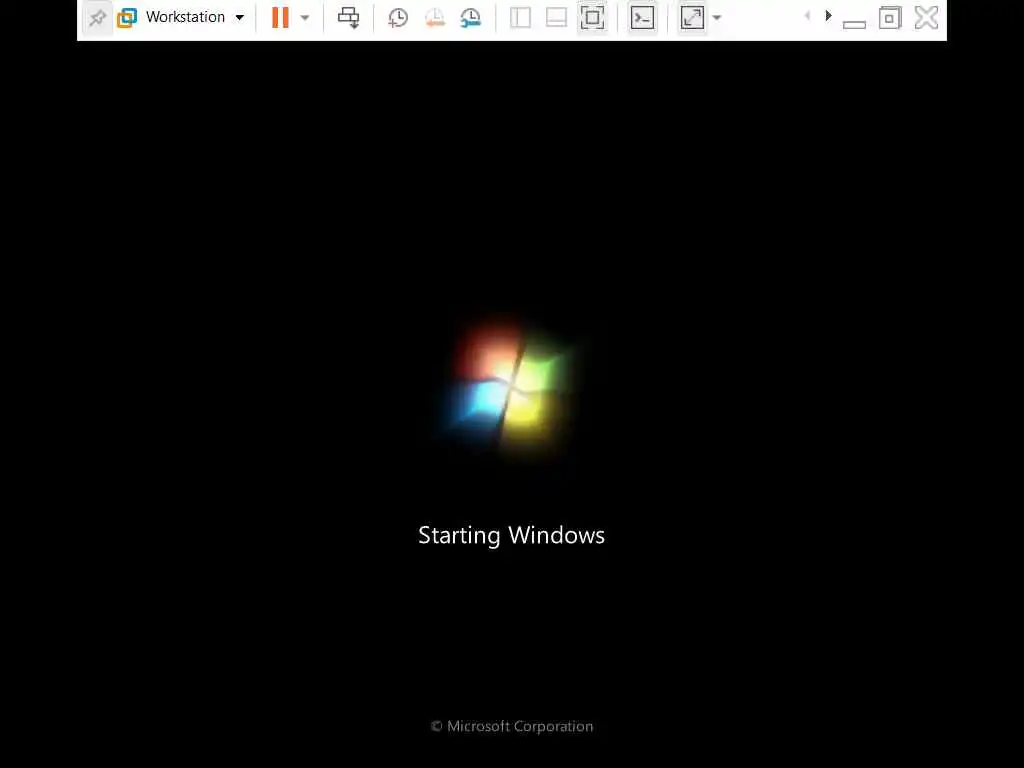Take a snapshot of this virtual machine
The width and height of the screenshot is (1024, 768).
click(398, 18)
